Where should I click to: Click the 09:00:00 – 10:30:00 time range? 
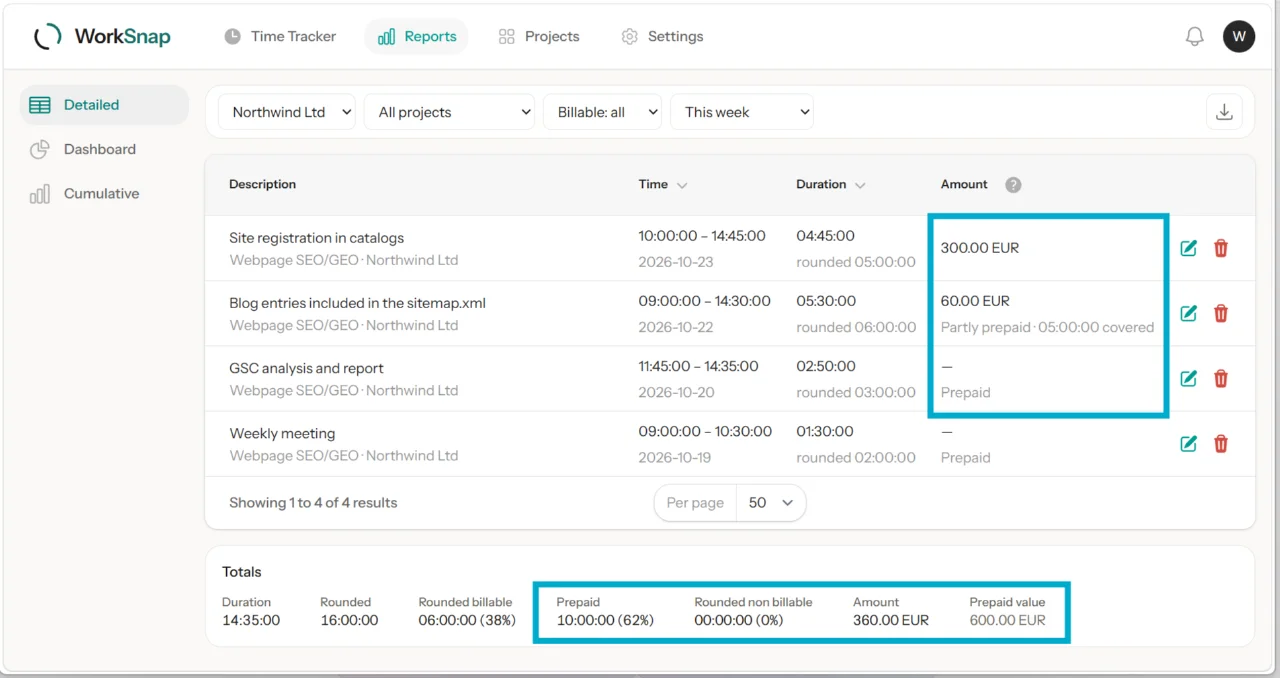[x=705, y=432]
